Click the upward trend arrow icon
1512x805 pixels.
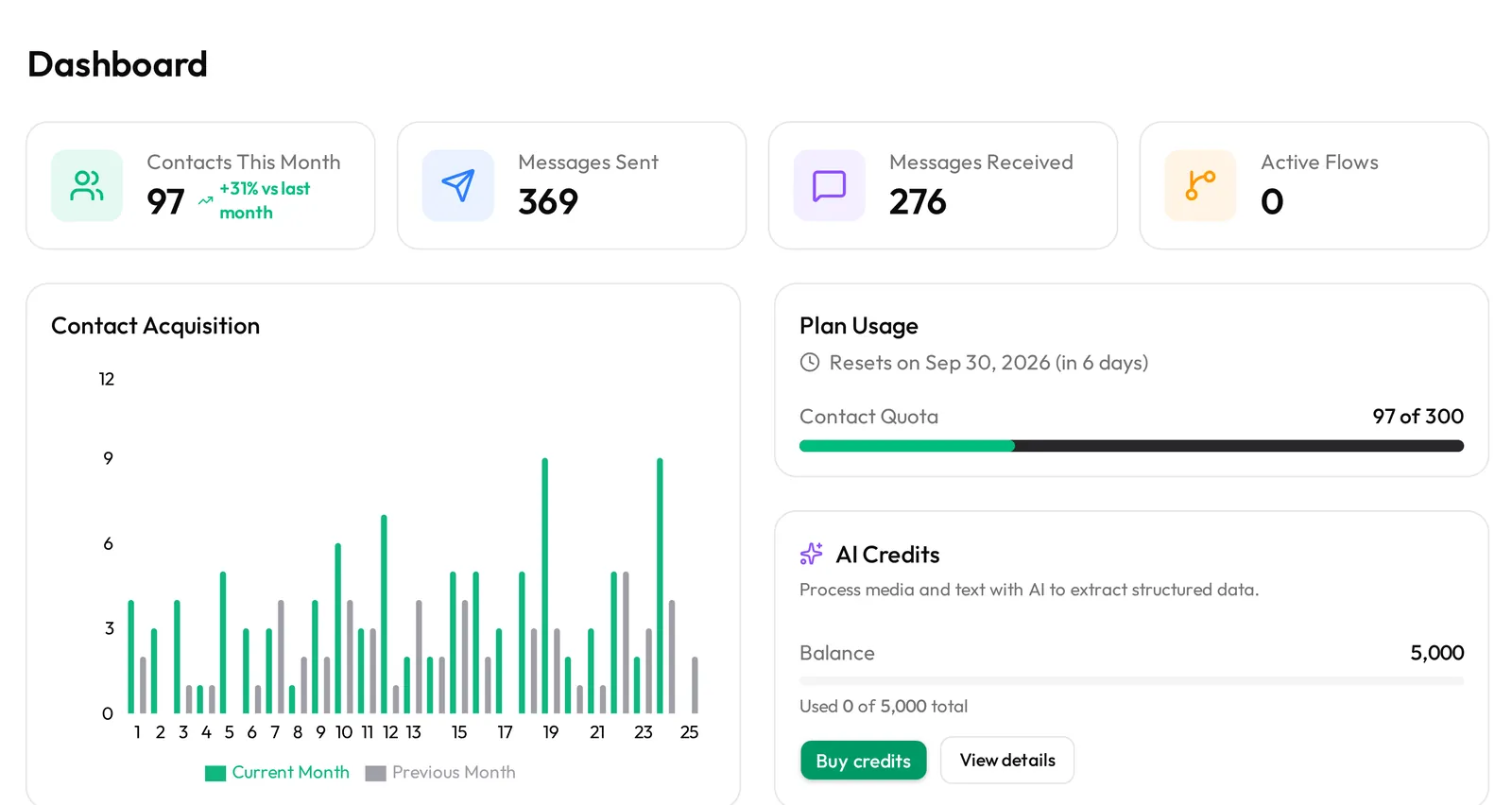pos(205,201)
